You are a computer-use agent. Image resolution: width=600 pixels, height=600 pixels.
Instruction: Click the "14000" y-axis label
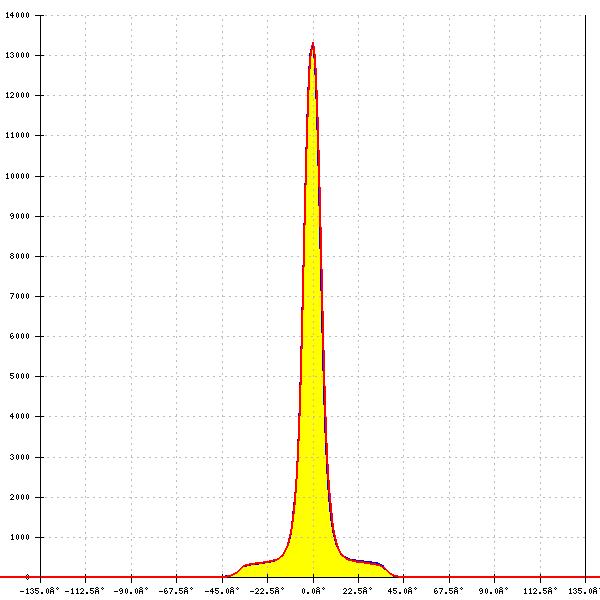click(17, 15)
